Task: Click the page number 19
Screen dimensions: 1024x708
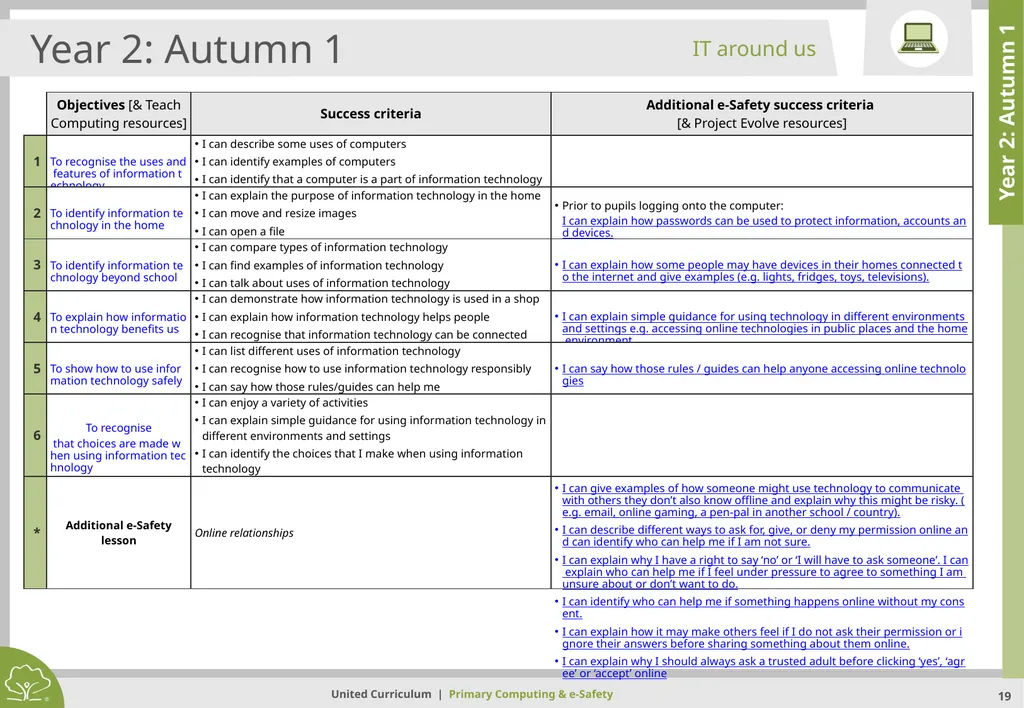Action: pos(1004,696)
